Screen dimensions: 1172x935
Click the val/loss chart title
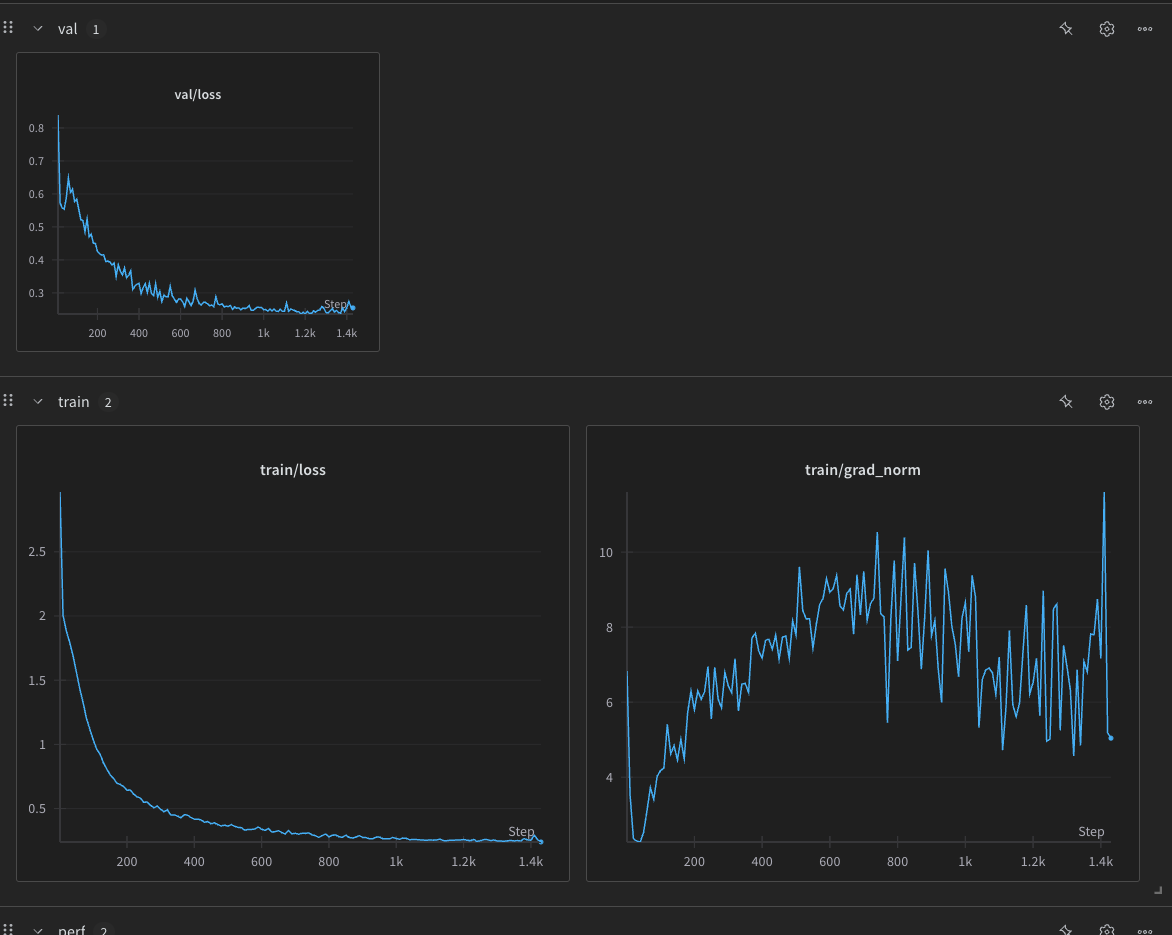[198, 95]
